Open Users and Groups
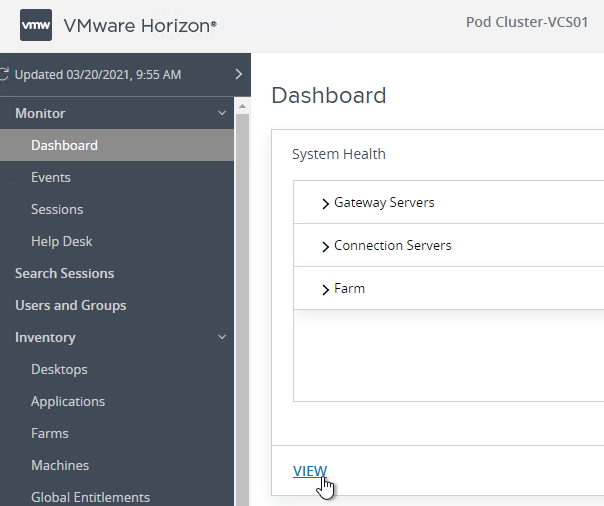604x506 pixels. pyautogui.click(x=70, y=305)
